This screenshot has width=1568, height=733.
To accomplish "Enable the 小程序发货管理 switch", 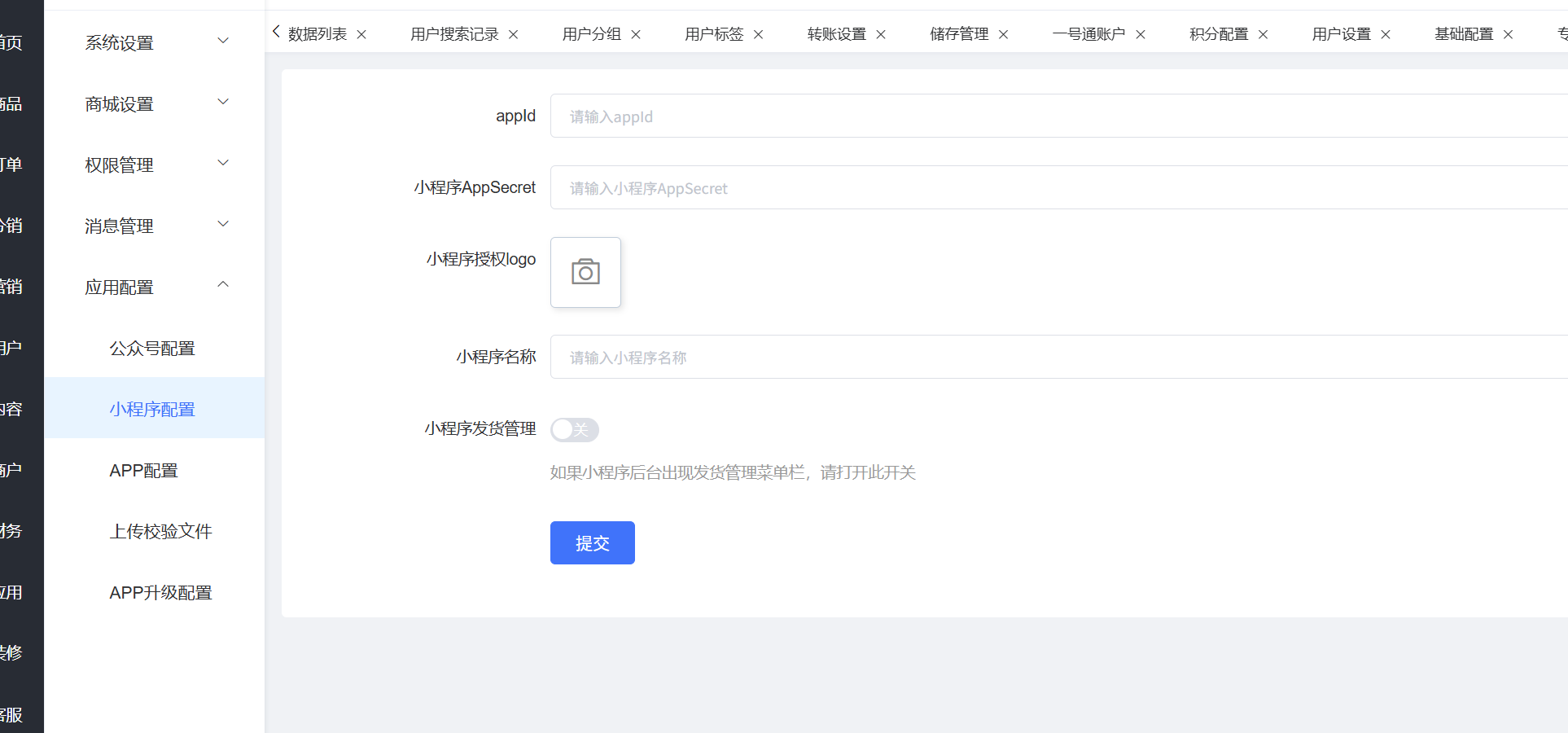I will 575,429.
